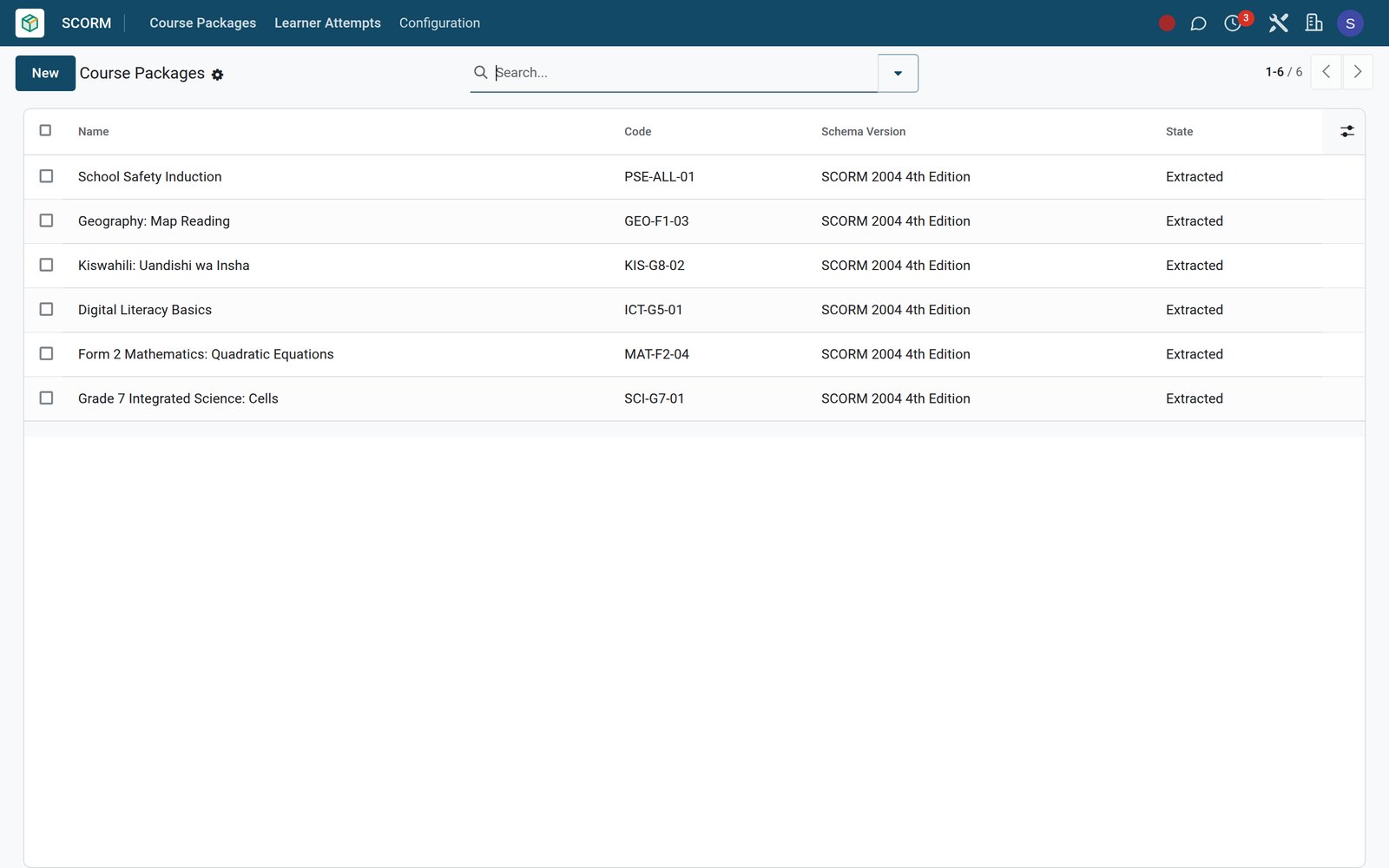Open activities clock icon with badge
This screenshot has width=1389, height=868.
pyautogui.click(x=1233, y=23)
